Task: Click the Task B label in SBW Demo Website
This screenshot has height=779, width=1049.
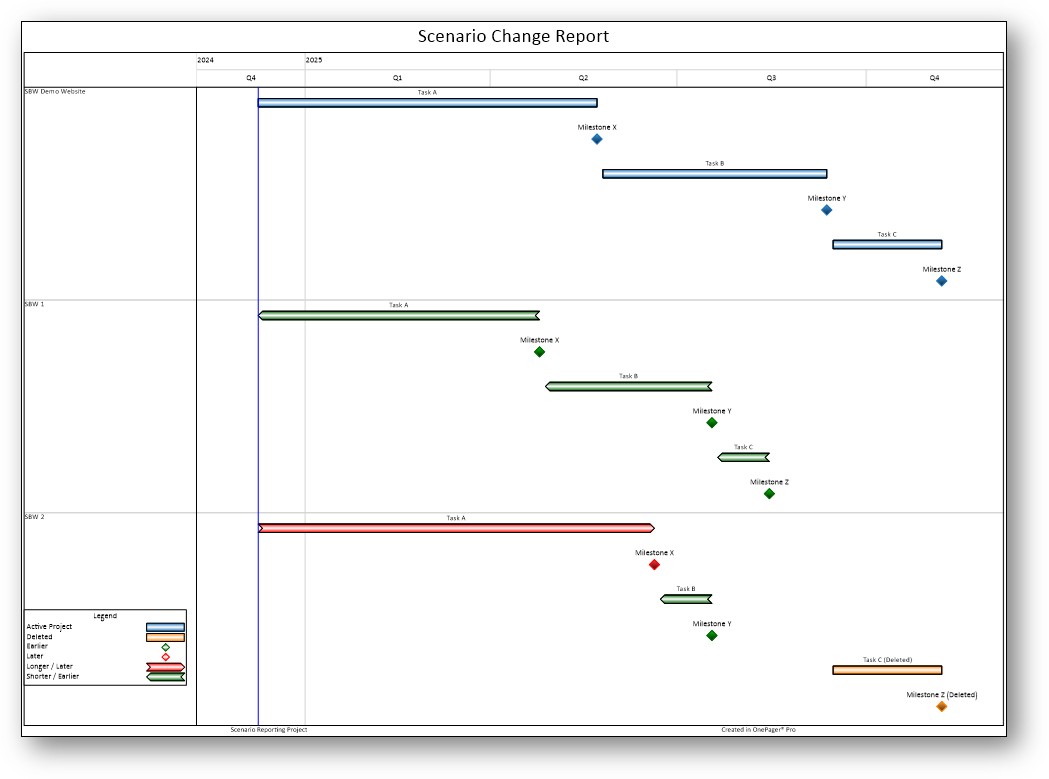Action: tap(714, 163)
